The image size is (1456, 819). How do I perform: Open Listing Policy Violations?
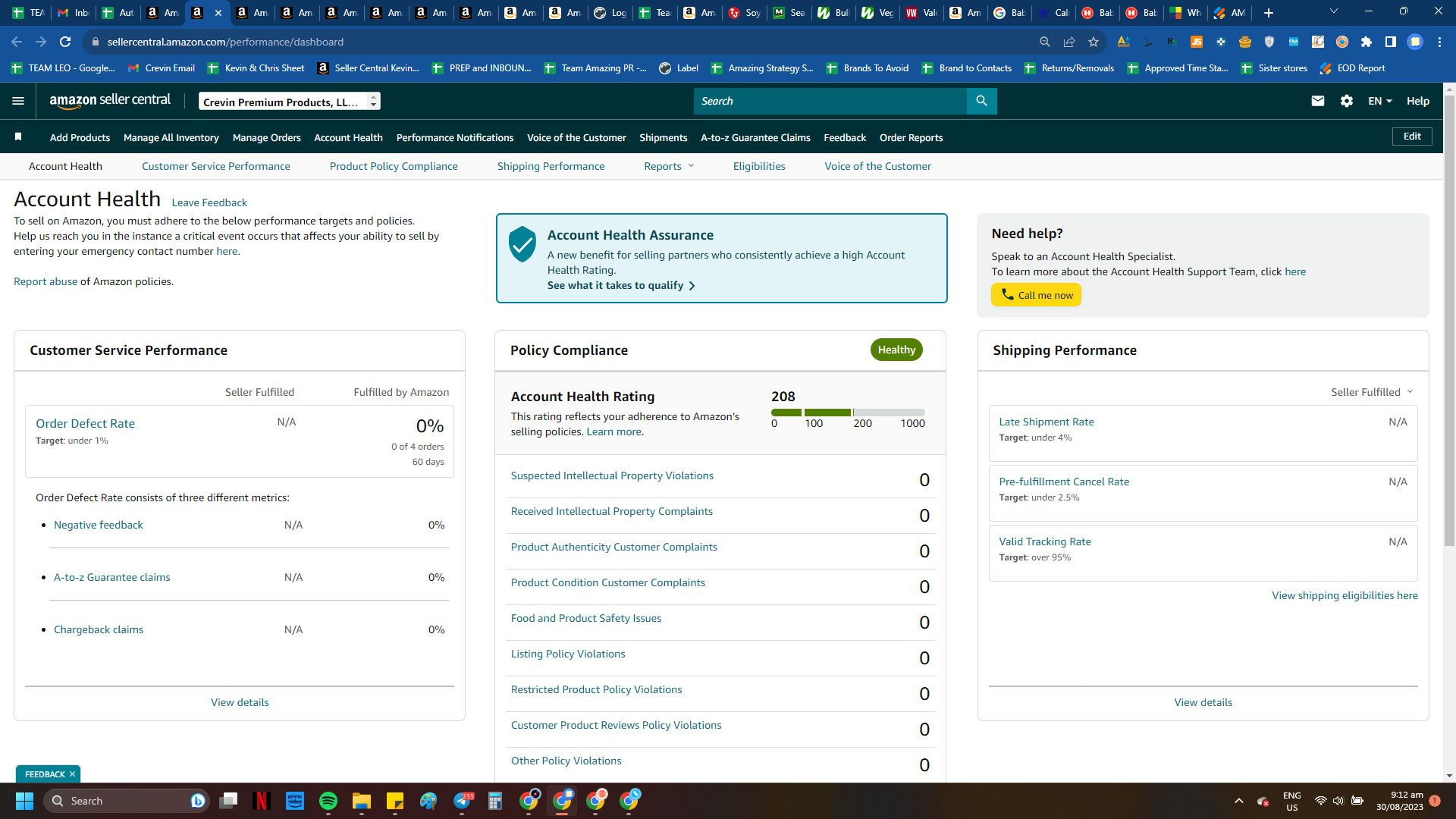coord(568,654)
